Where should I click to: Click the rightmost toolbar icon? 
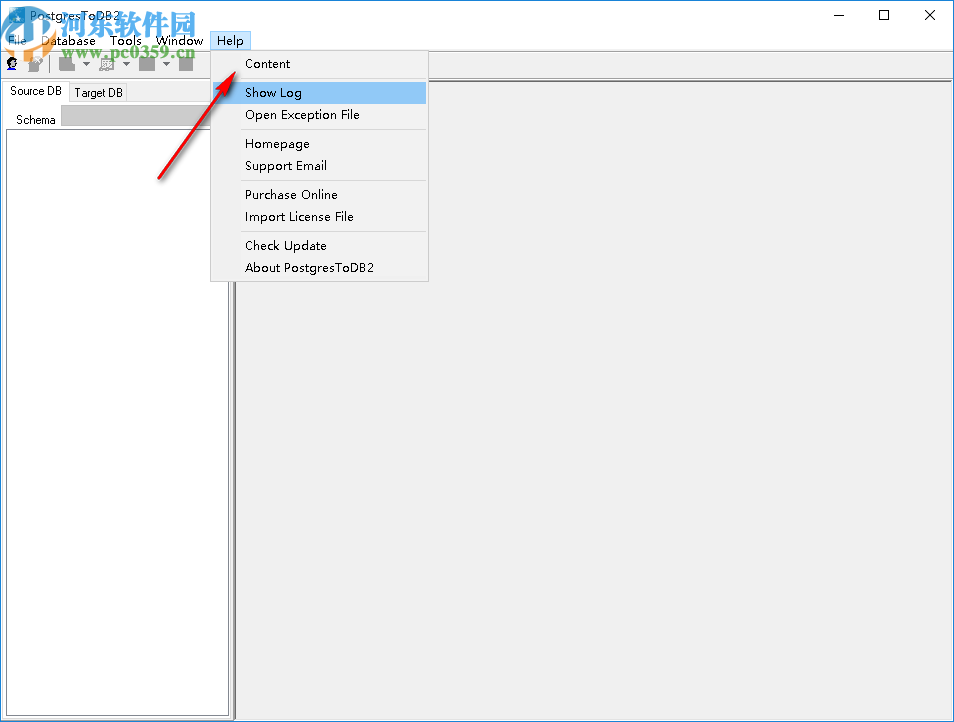click(x=186, y=63)
